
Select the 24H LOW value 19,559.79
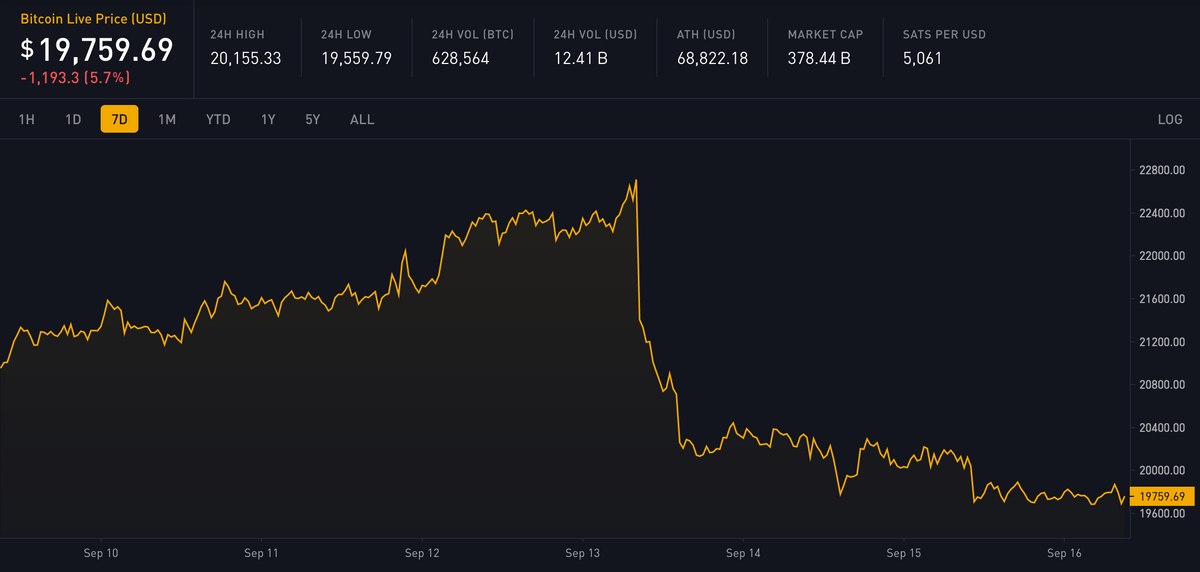click(356, 58)
